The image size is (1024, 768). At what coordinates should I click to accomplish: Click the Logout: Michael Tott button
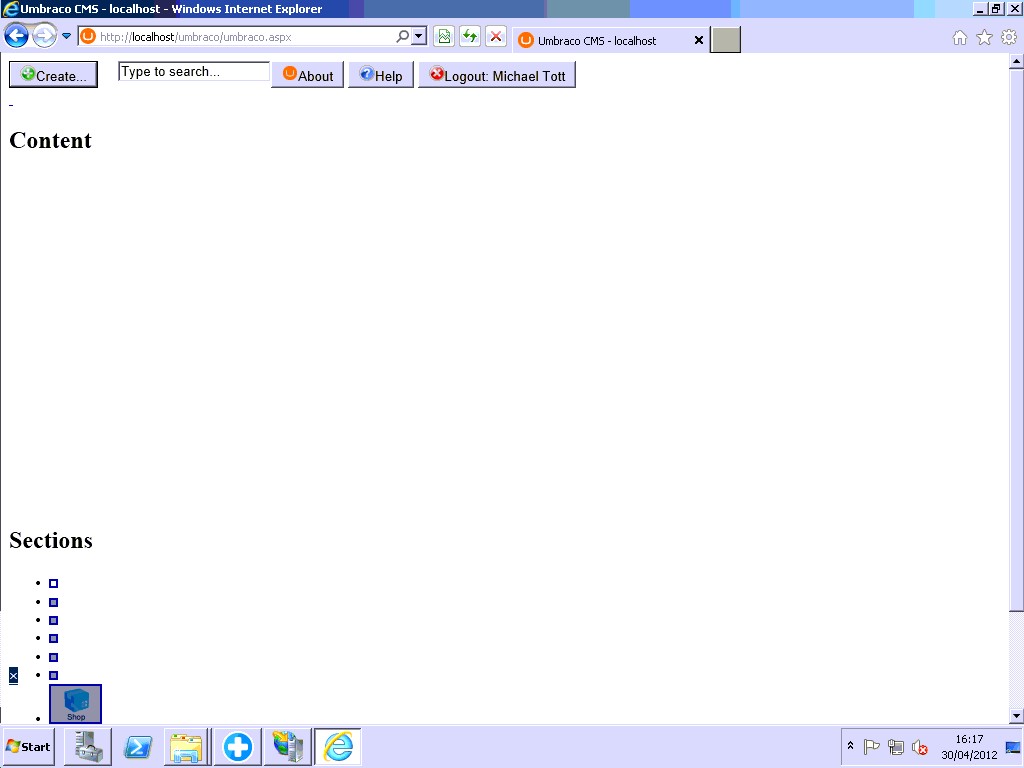(x=497, y=76)
